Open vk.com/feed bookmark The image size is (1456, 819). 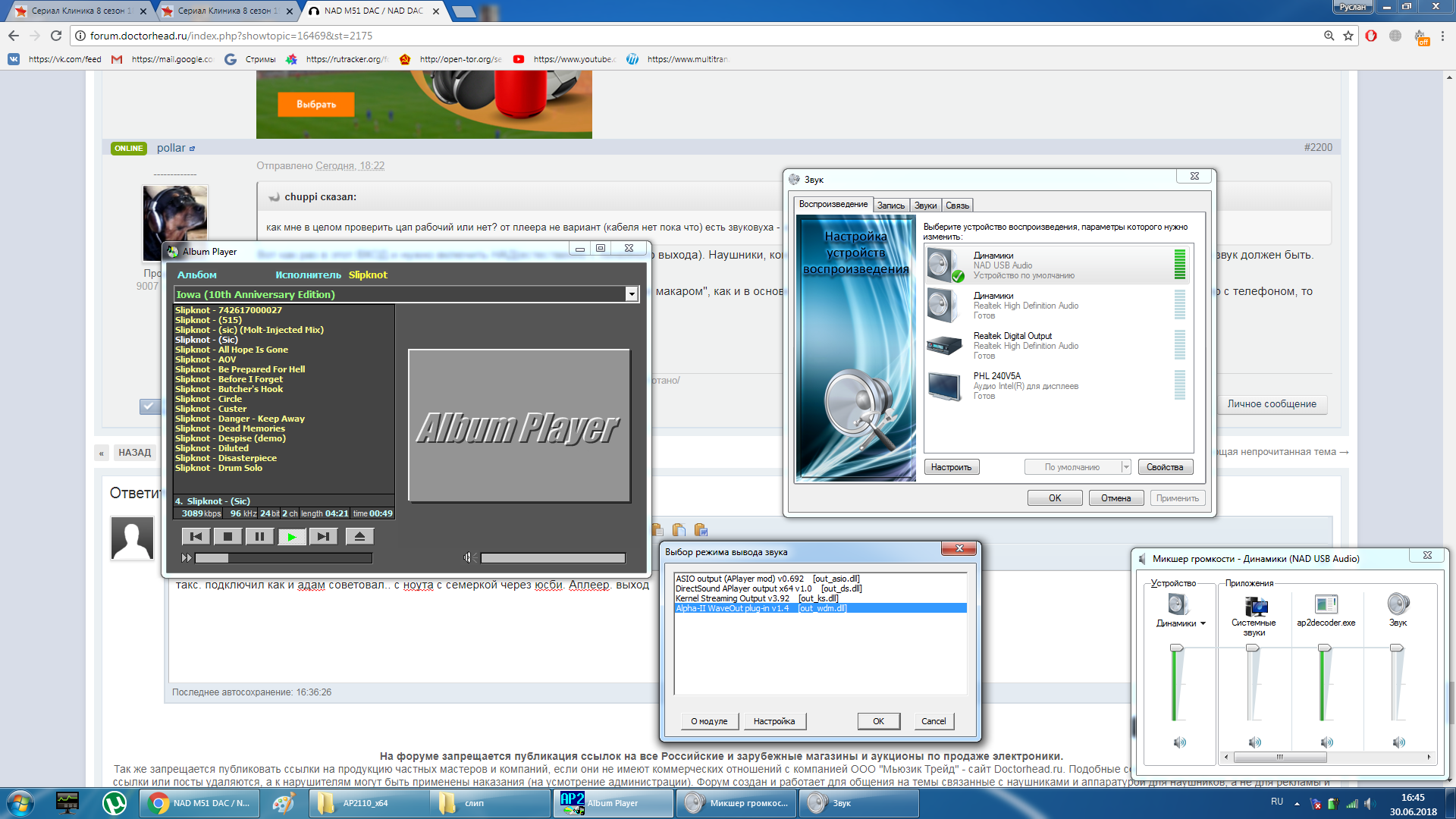click(x=55, y=59)
